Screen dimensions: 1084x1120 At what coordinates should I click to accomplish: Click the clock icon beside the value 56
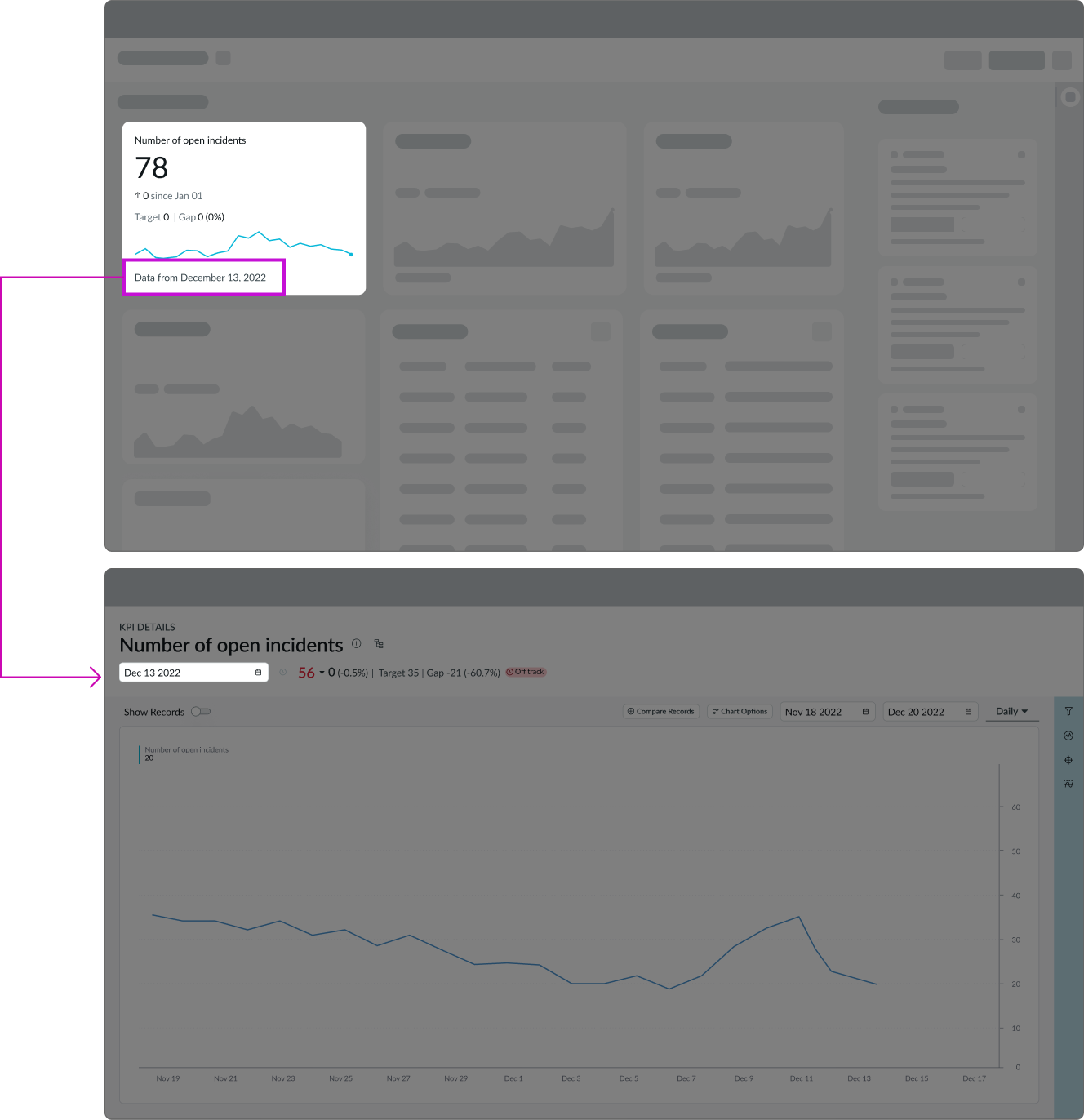click(x=282, y=672)
